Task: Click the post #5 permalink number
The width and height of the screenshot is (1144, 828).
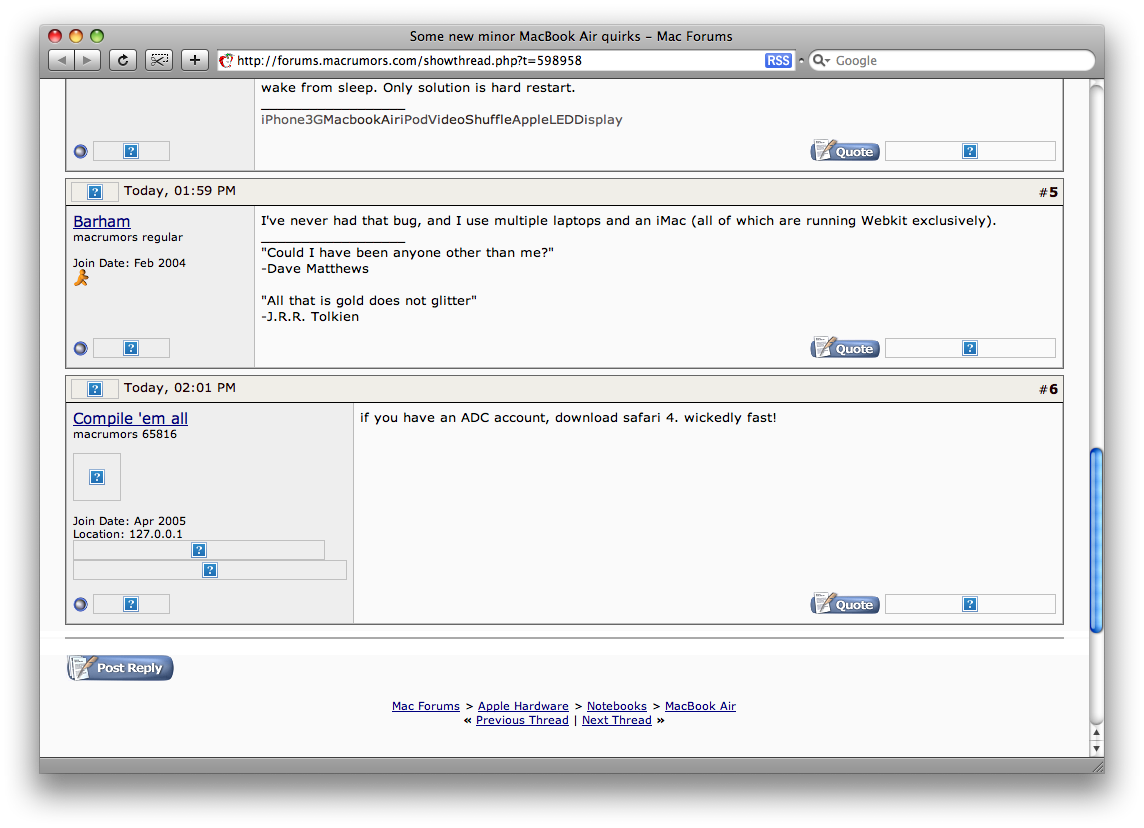Action: [1053, 193]
